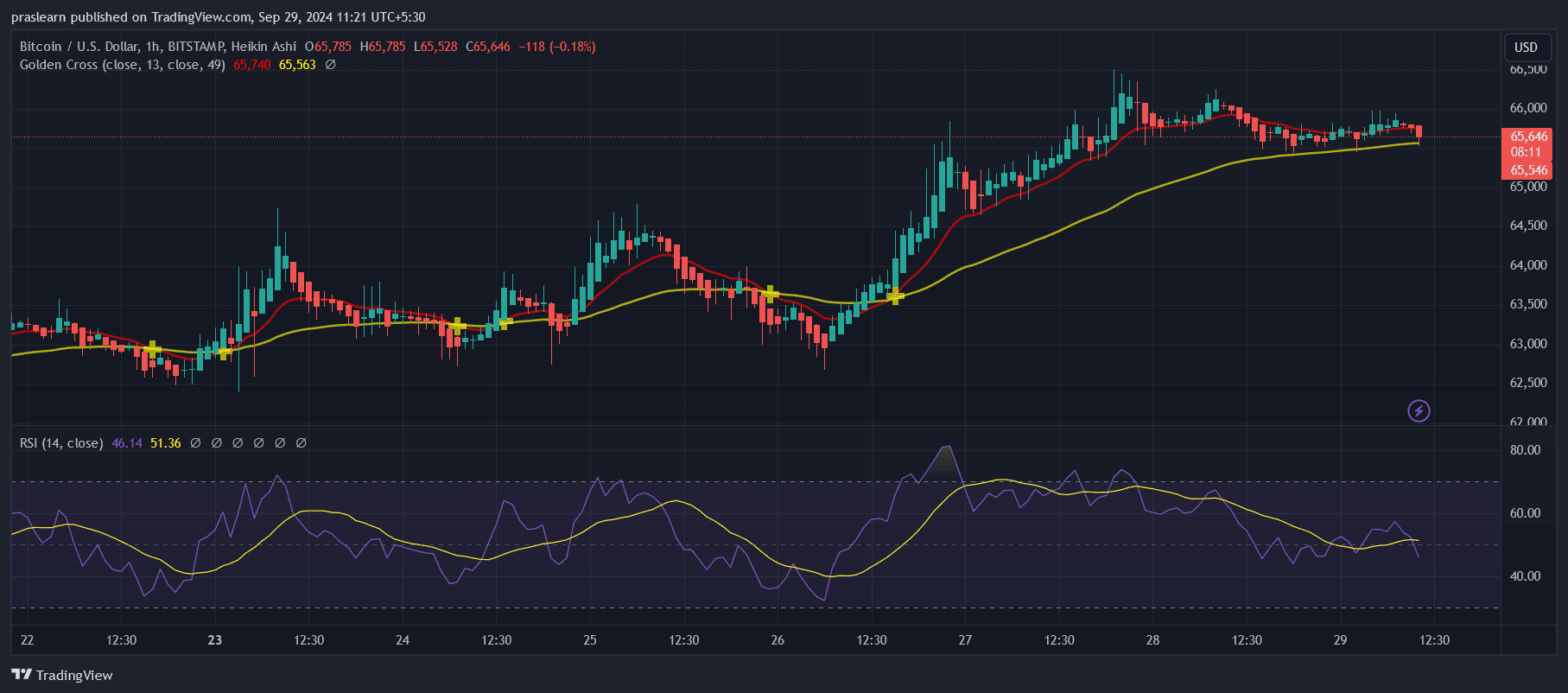This screenshot has height=693, width=1568.
Task: Click the red 65,740 Golden Cross value
Action: click(x=251, y=65)
